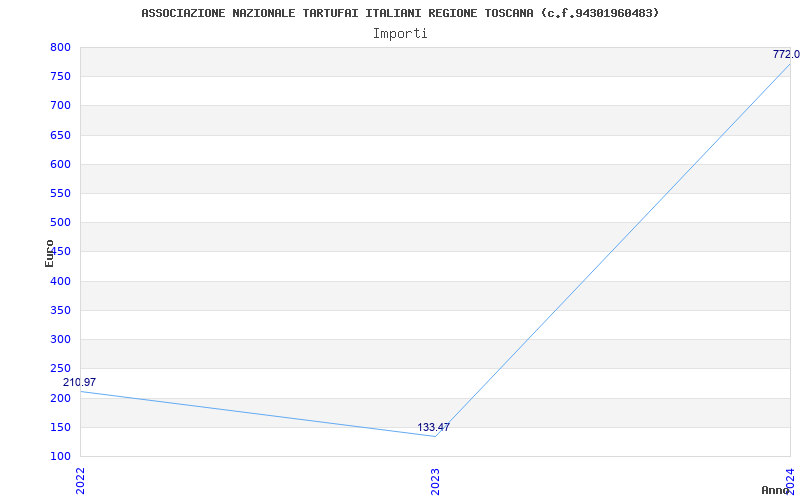Click the 500 y-axis tick label
This screenshot has width=800, height=500.
[x=60, y=222]
